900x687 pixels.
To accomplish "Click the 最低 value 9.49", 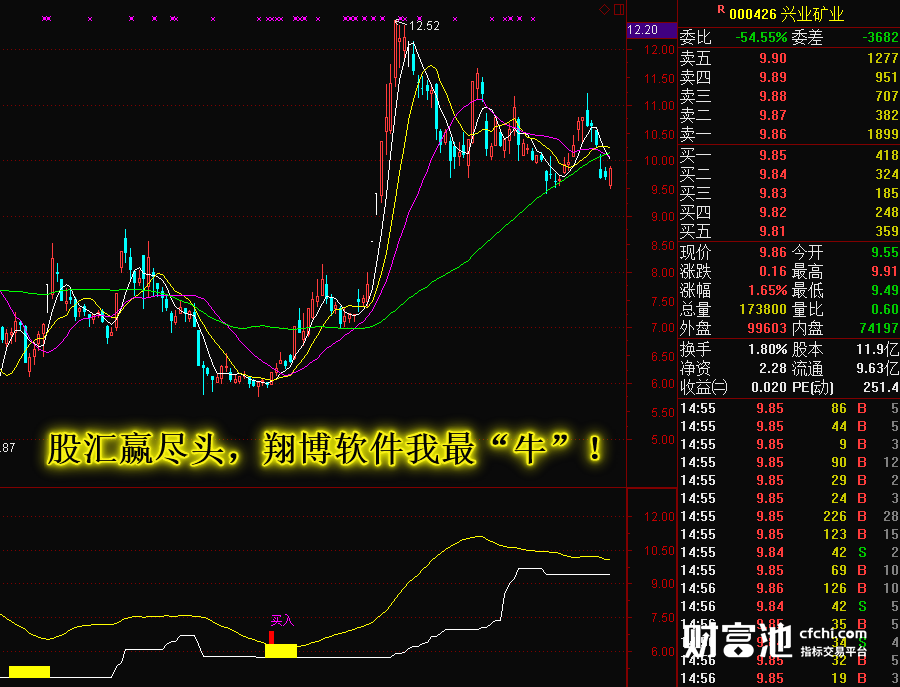I will coord(885,290).
